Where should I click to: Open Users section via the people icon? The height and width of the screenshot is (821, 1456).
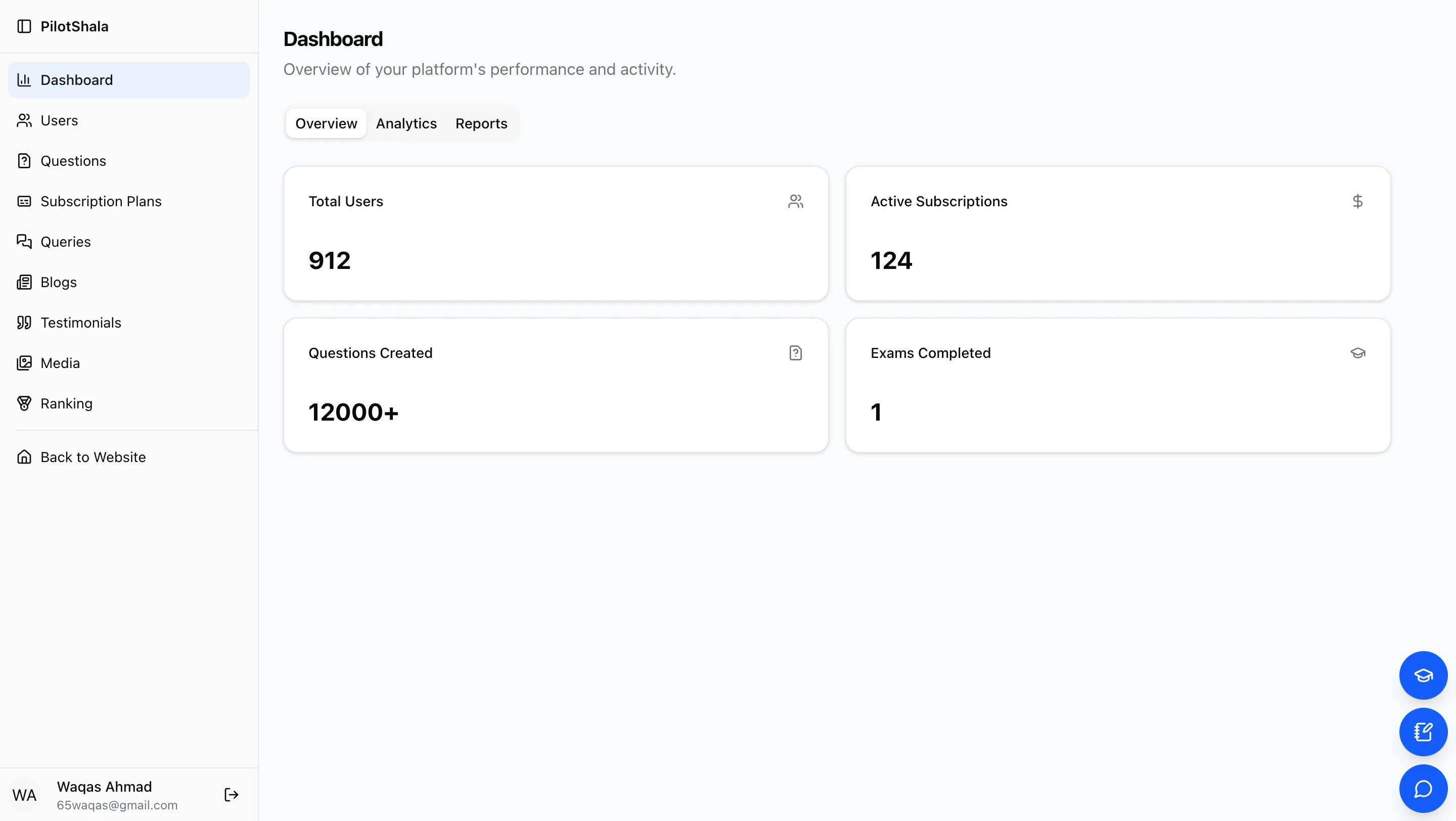(24, 120)
